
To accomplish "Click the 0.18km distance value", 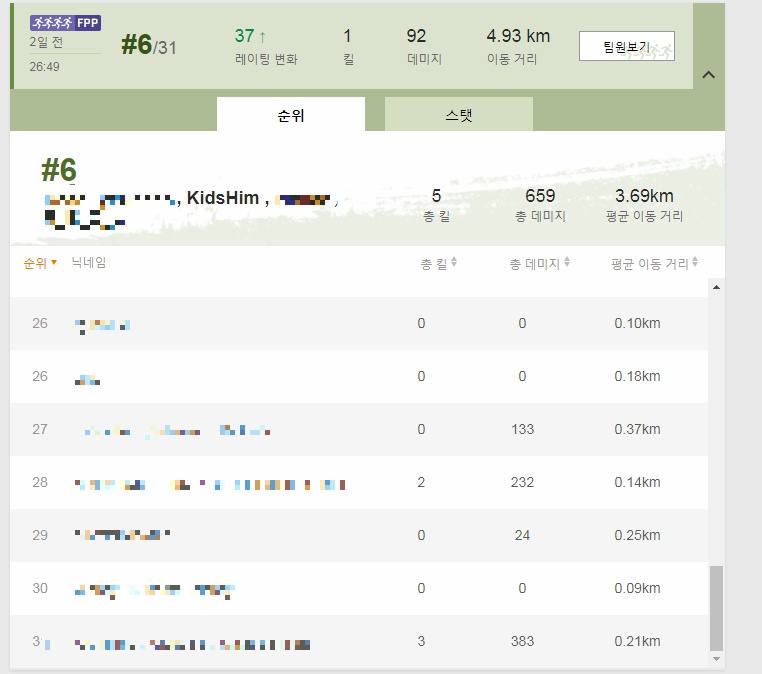I will click(x=637, y=376).
